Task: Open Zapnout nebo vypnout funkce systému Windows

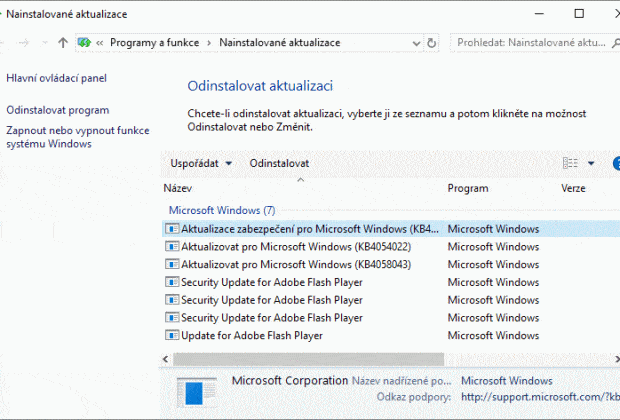Action: (x=78, y=137)
